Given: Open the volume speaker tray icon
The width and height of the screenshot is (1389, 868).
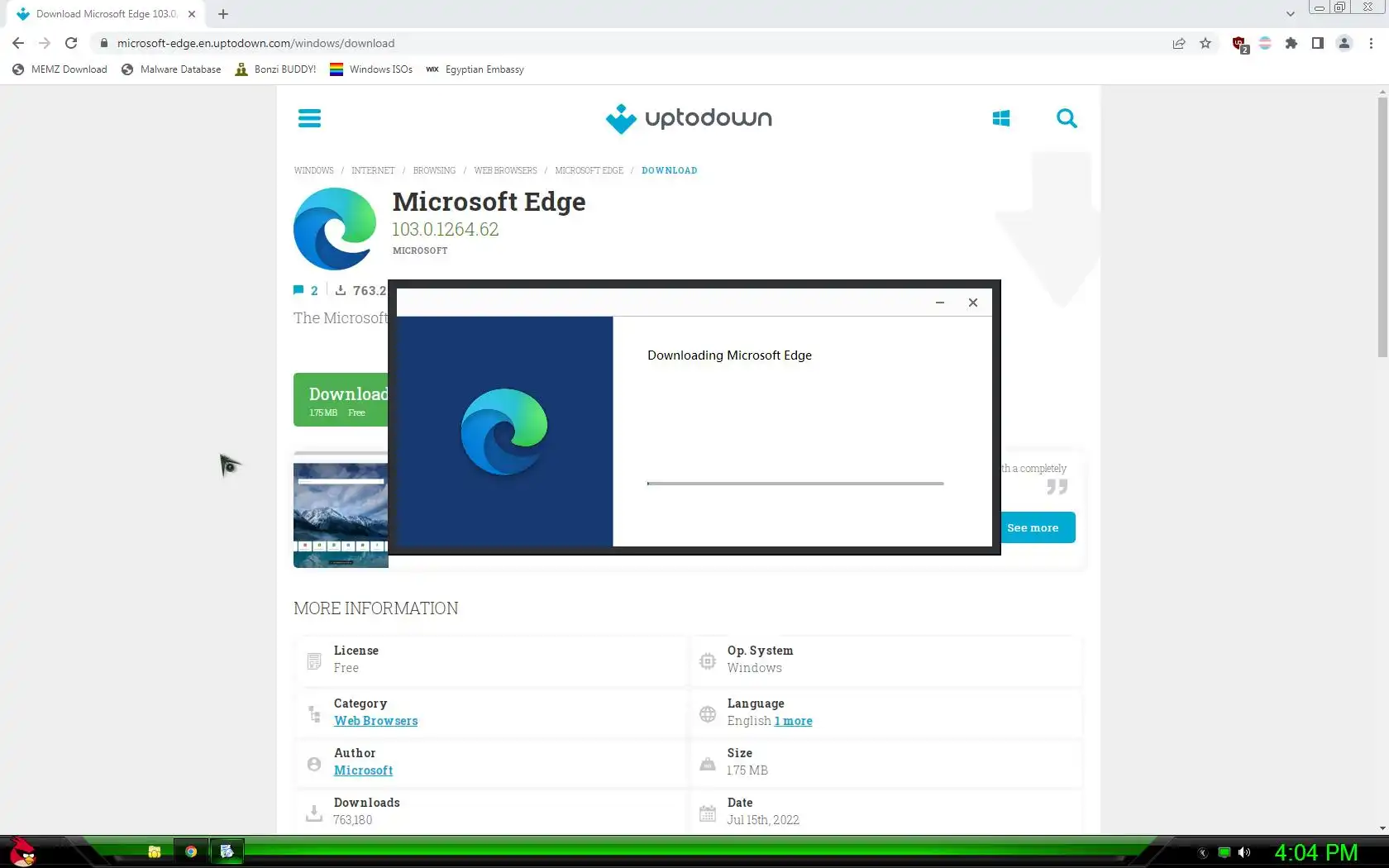Looking at the screenshot, I should coord(1244,852).
